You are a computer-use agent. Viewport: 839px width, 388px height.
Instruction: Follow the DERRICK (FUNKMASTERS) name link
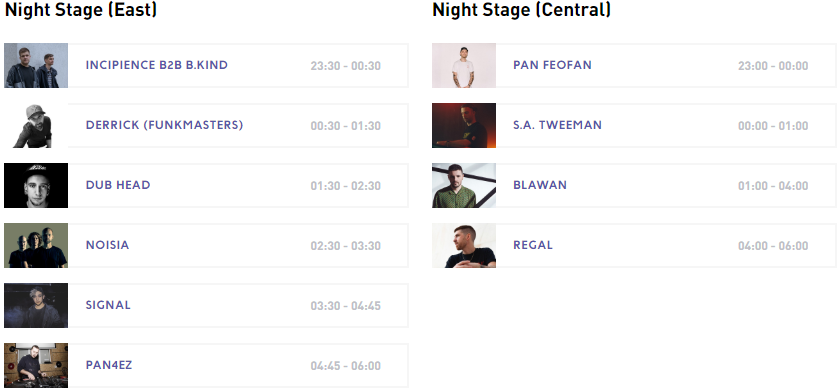click(164, 125)
